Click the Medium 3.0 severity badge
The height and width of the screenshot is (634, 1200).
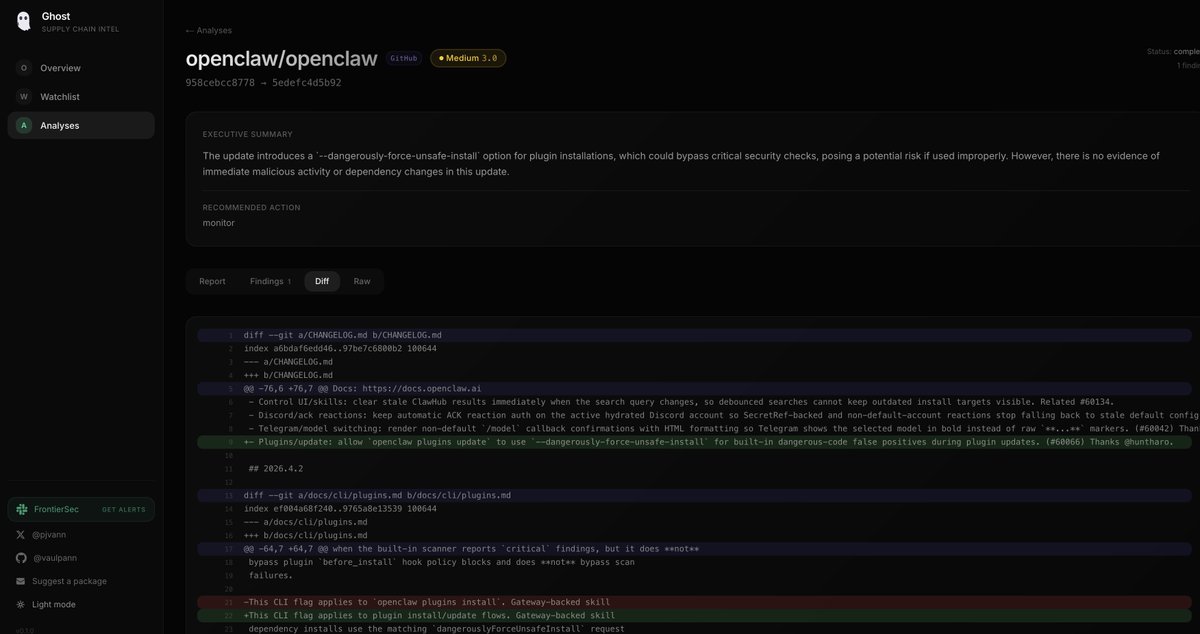tap(468, 58)
